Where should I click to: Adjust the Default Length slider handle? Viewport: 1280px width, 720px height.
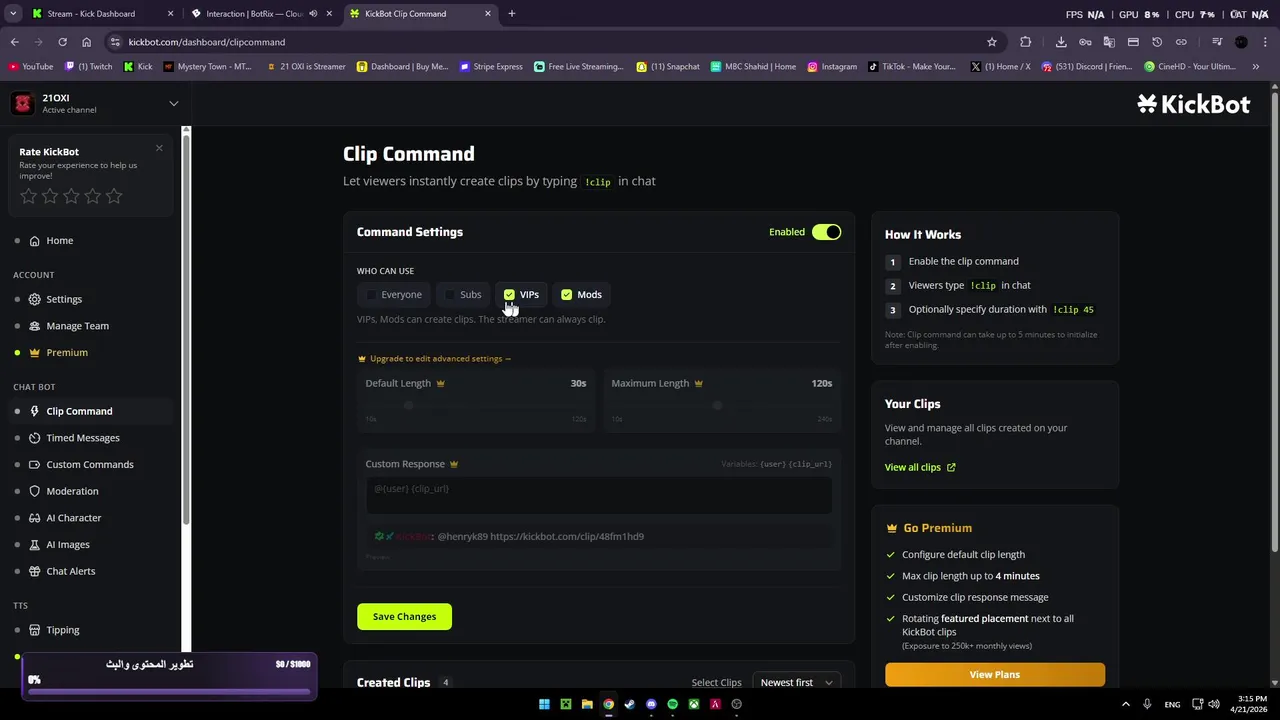(x=409, y=405)
